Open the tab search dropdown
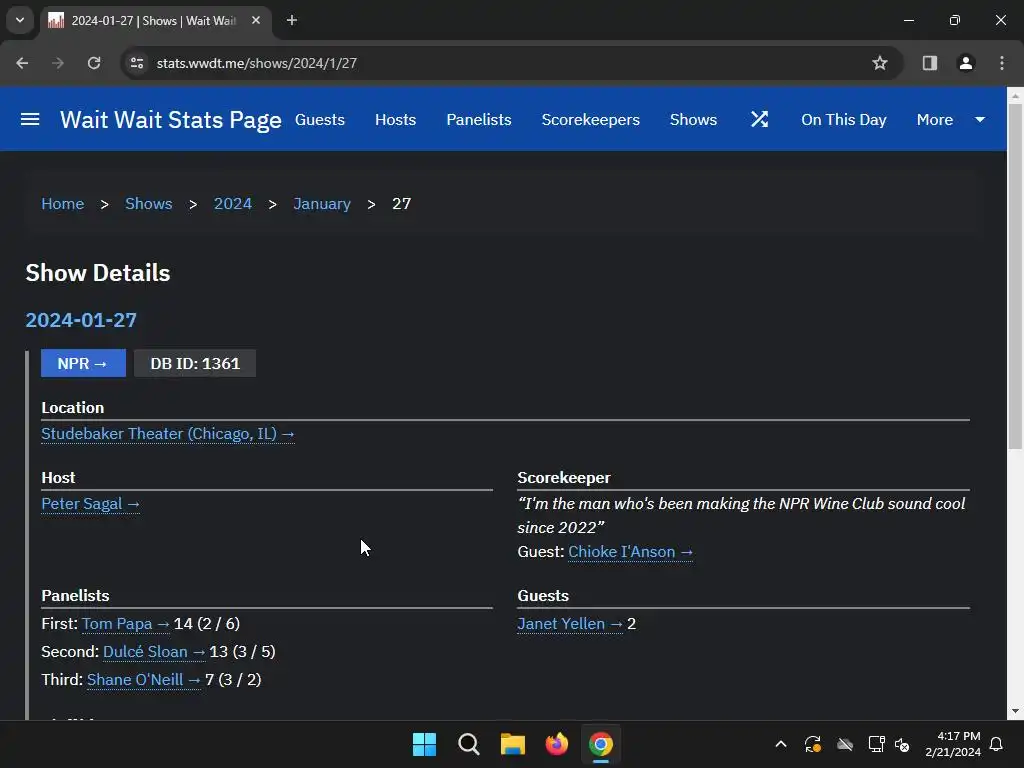1024x768 pixels. (x=20, y=20)
